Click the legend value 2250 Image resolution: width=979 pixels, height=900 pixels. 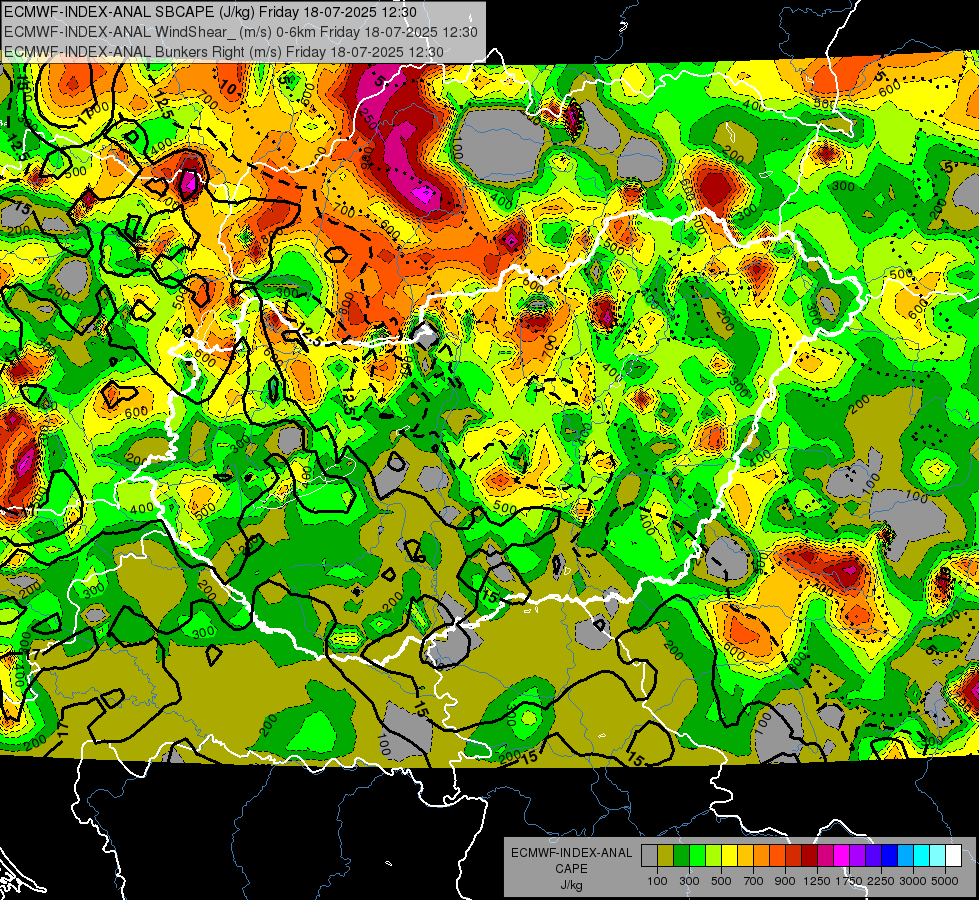[882, 881]
